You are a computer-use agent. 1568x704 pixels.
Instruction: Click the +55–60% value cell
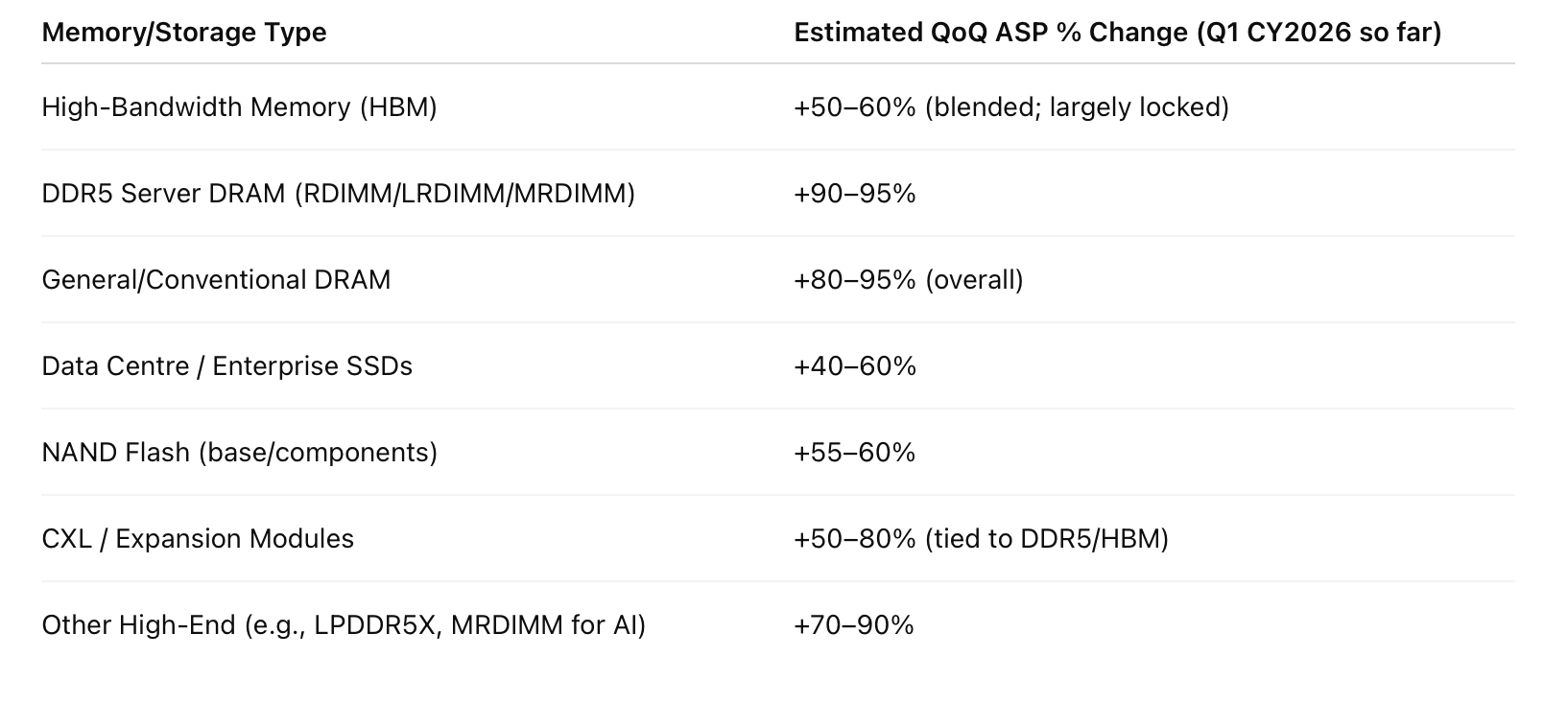[854, 453]
